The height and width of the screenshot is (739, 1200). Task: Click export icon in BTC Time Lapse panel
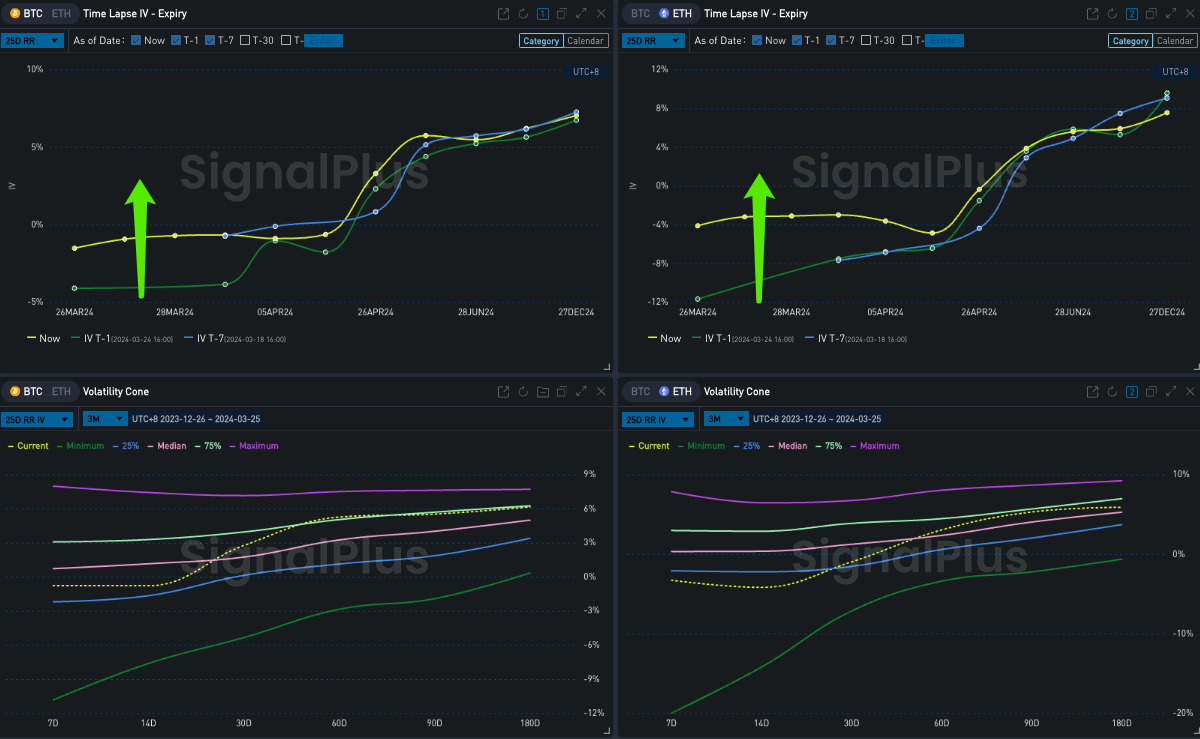504,14
